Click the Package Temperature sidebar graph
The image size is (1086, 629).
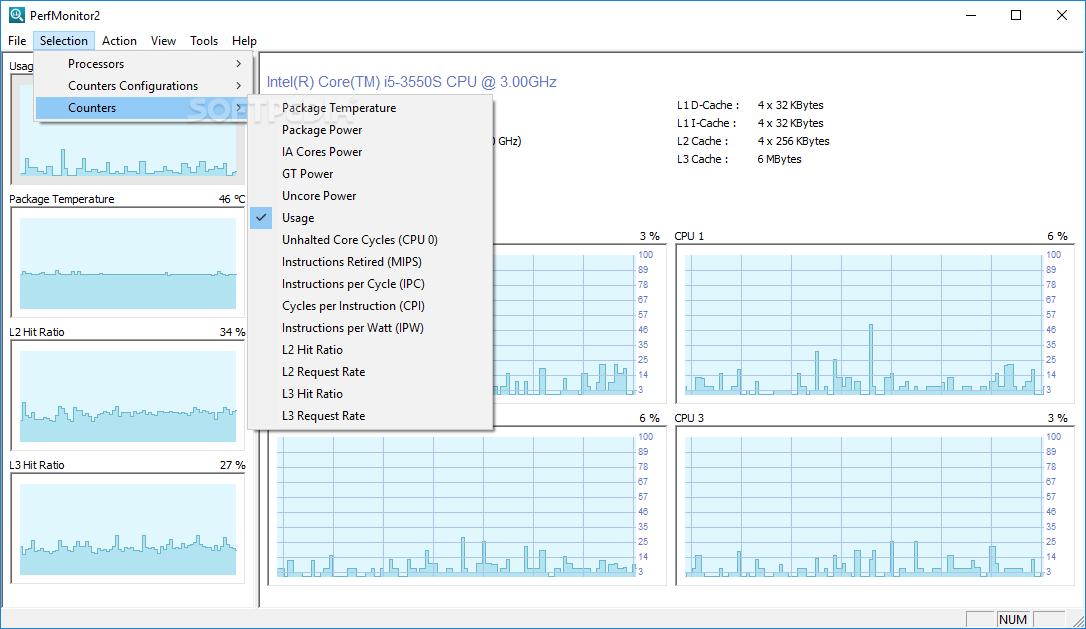128,263
